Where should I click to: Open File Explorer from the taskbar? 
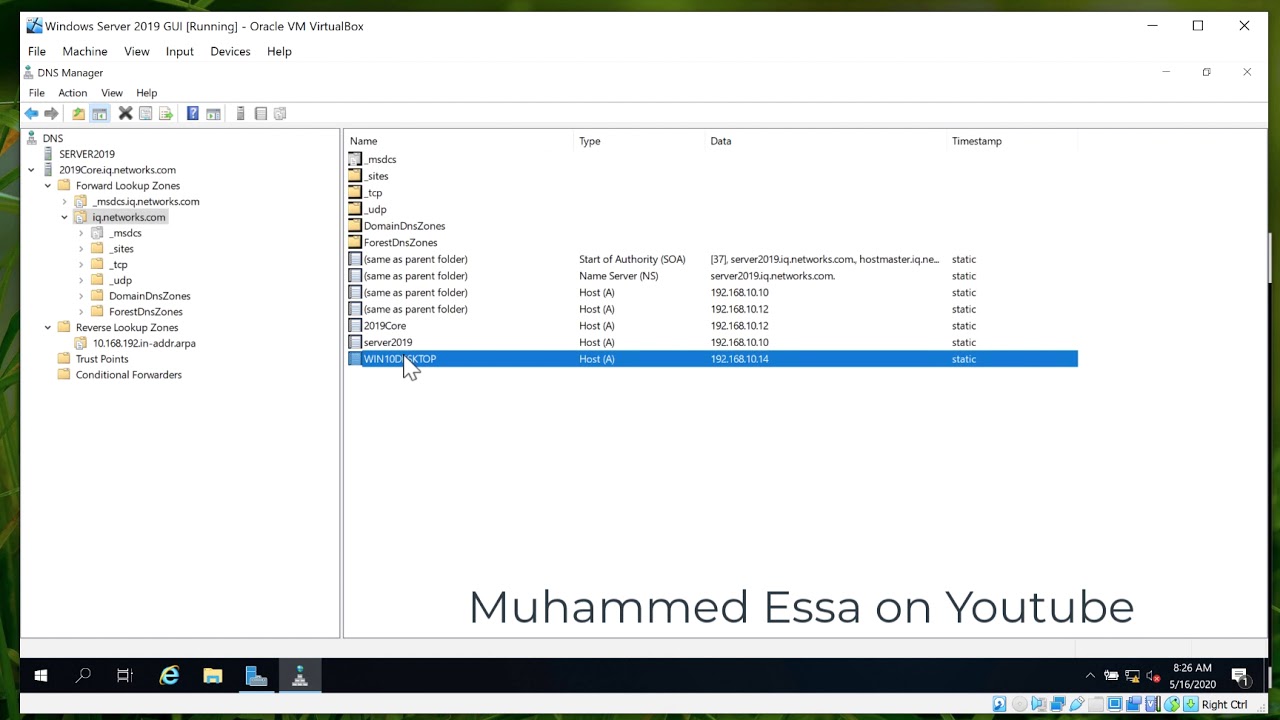212,677
